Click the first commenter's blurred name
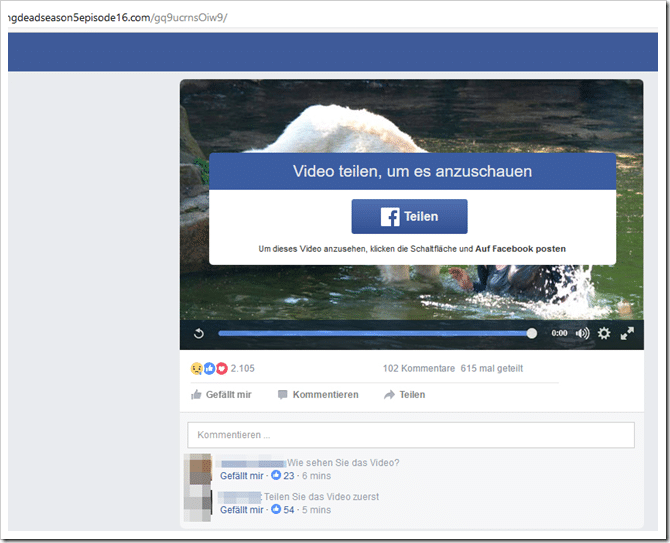This screenshot has height=543, width=670. pos(253,463)
